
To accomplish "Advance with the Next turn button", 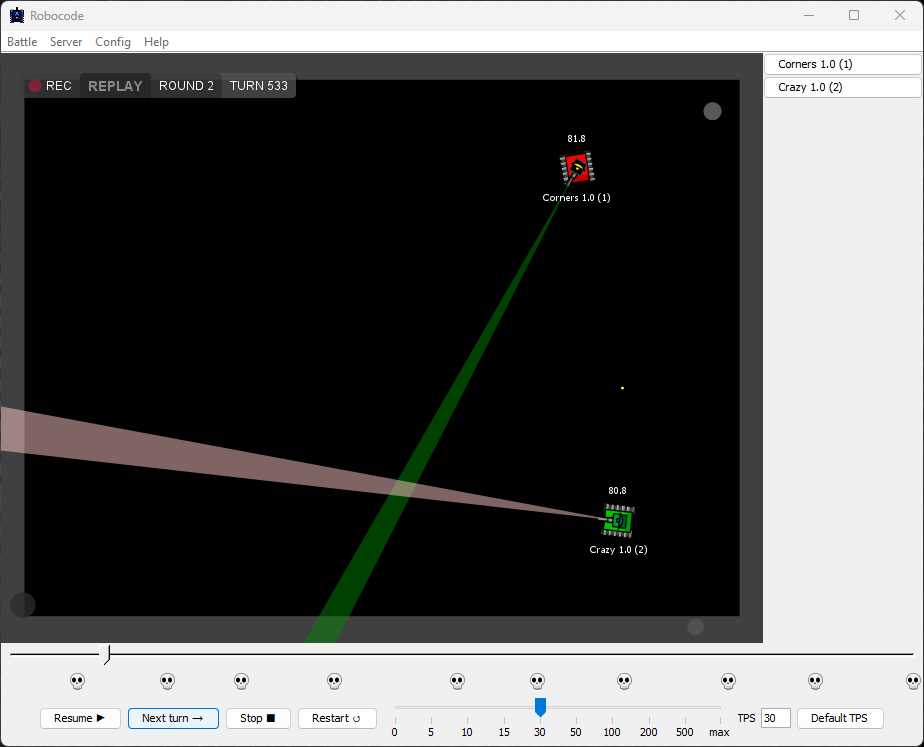I will click(x=173, y=718).
